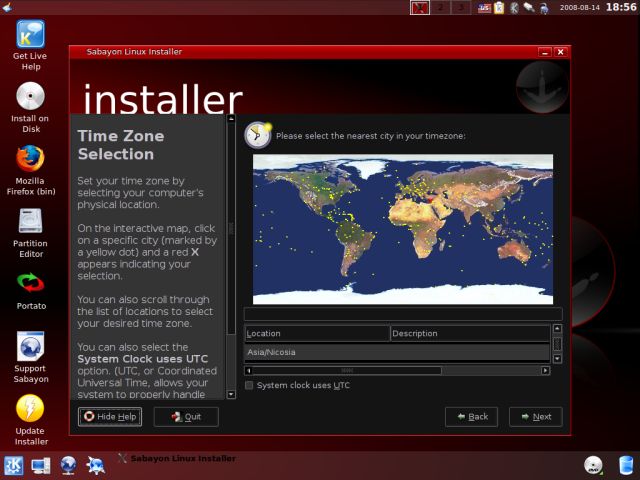
Task: Click the Next button
Action: coord(535,417)
